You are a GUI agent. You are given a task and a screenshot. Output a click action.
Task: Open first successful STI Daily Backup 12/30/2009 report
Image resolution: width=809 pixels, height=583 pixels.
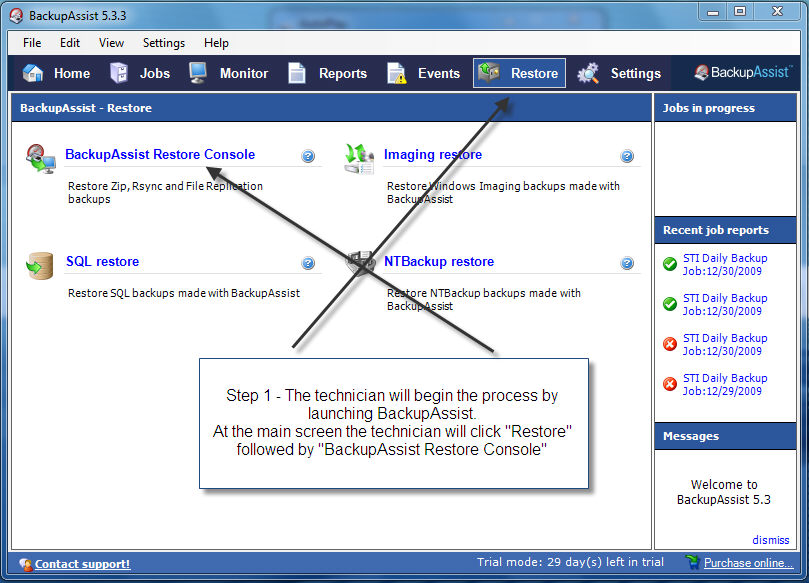725,265
